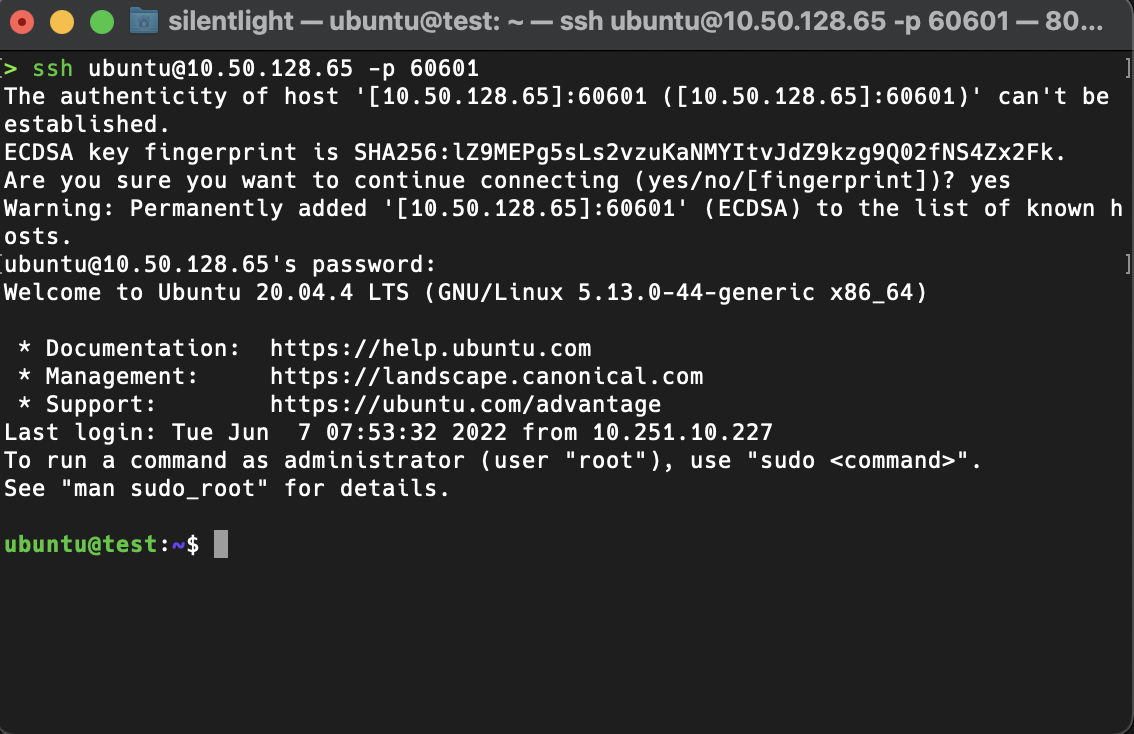Click the Welcome to Ubuntu 20.04.4 line

[465, 293]
